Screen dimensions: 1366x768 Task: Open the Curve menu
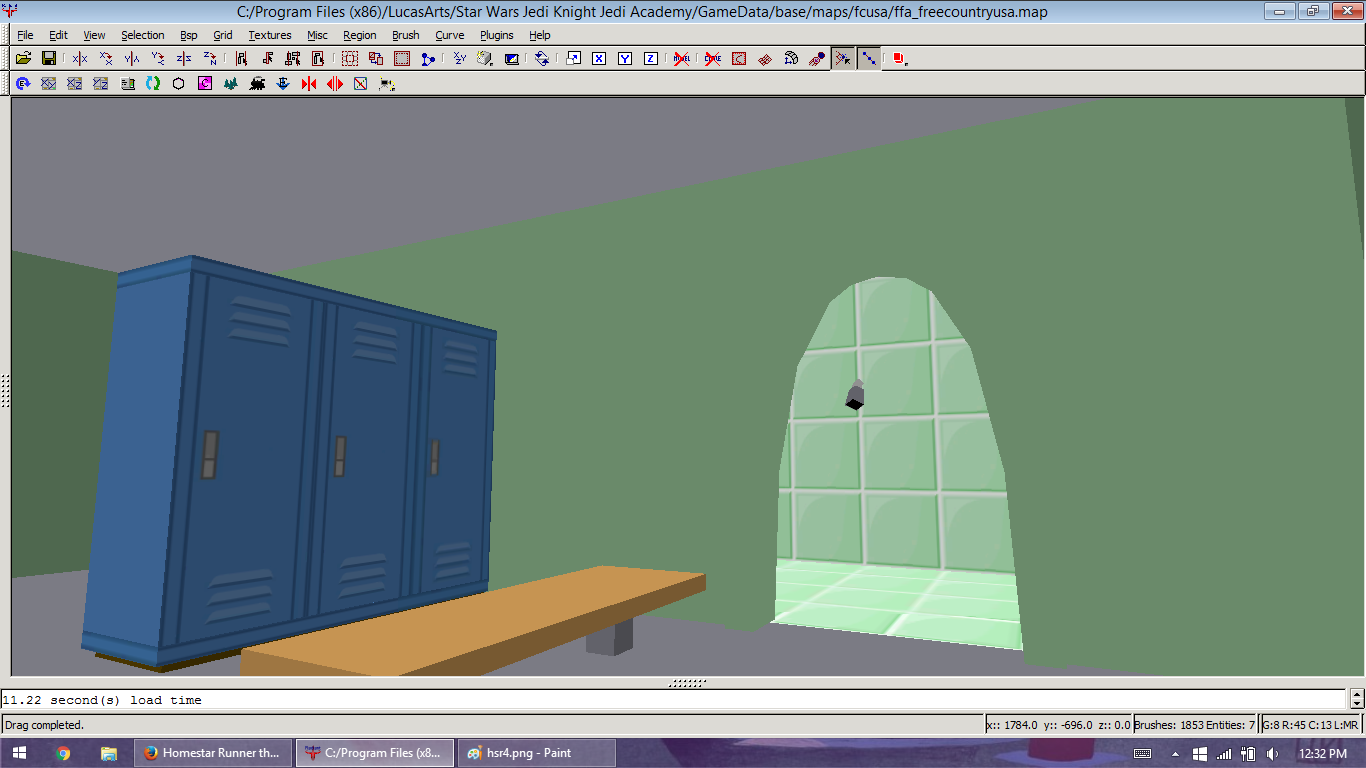[x=450, y=35]
